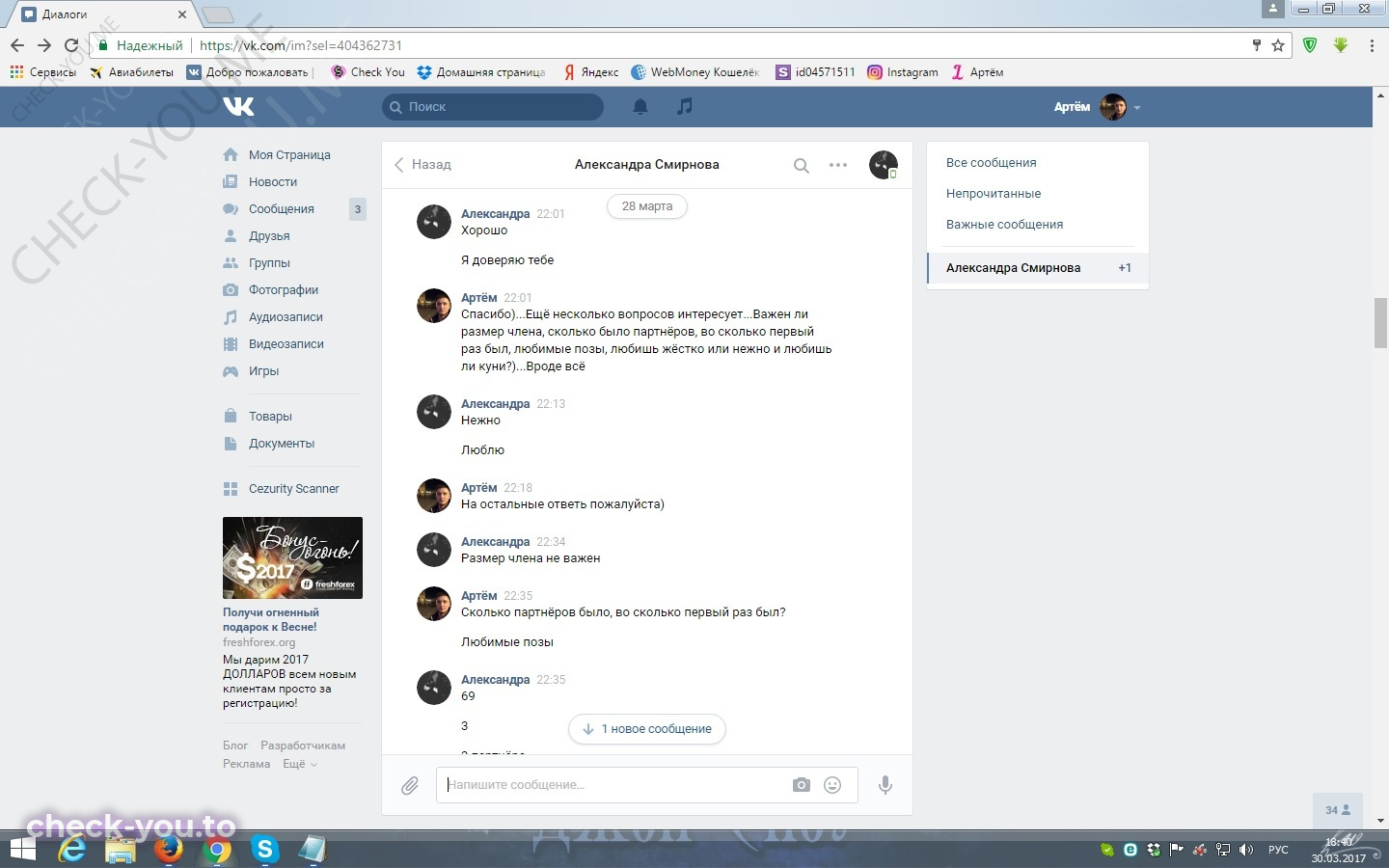This screenshot has width=1389, height=868.
Task: Open Firefox from taskbar
Action: pos(169,850)
